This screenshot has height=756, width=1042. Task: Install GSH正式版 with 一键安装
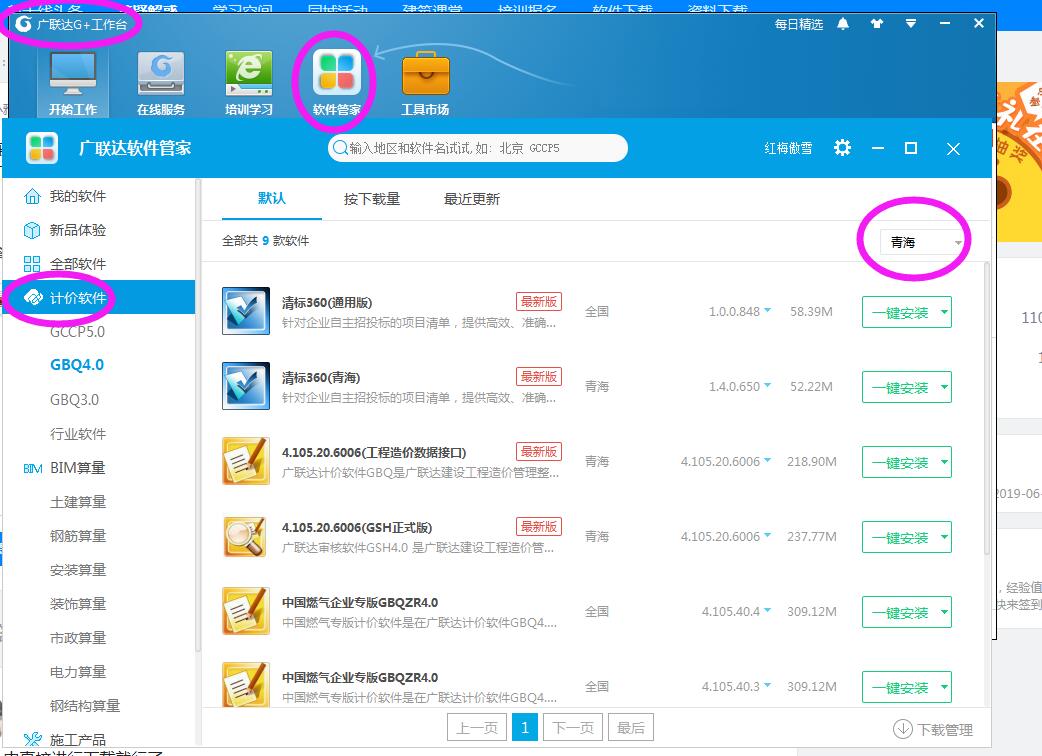[x=900, y=537]
